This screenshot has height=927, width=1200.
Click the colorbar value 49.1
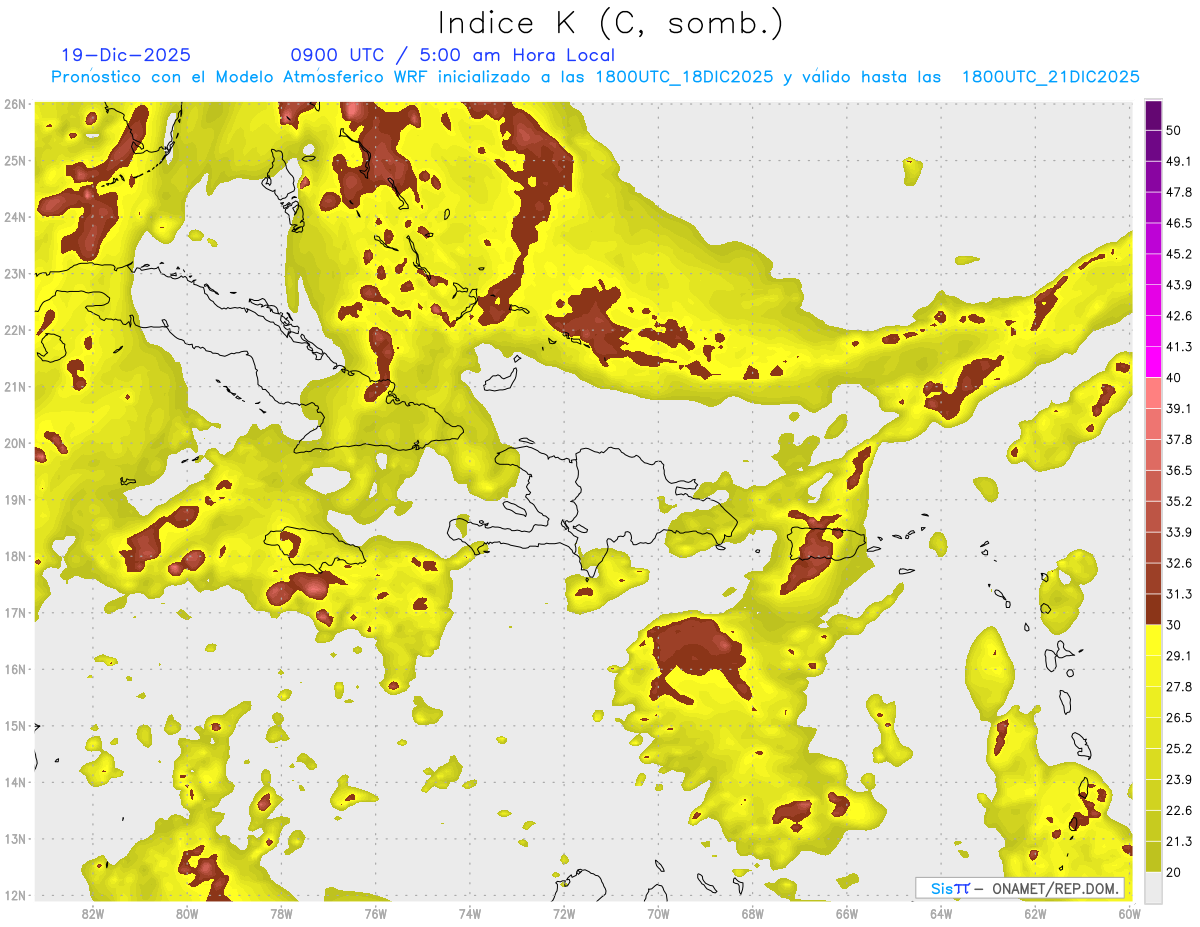click(x=1178, y=162)
